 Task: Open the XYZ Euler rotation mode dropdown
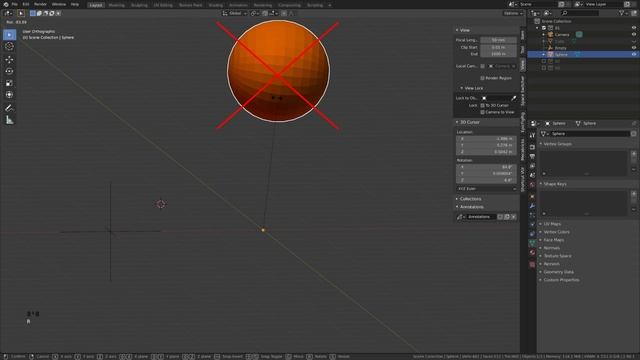pos(487,189)
